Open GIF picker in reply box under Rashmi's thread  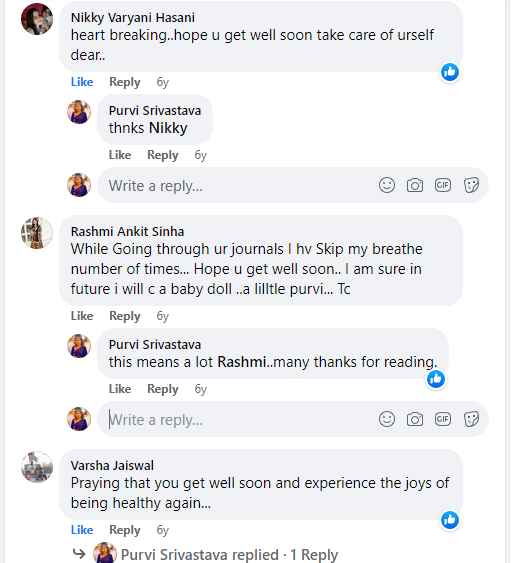pos(443,419)
